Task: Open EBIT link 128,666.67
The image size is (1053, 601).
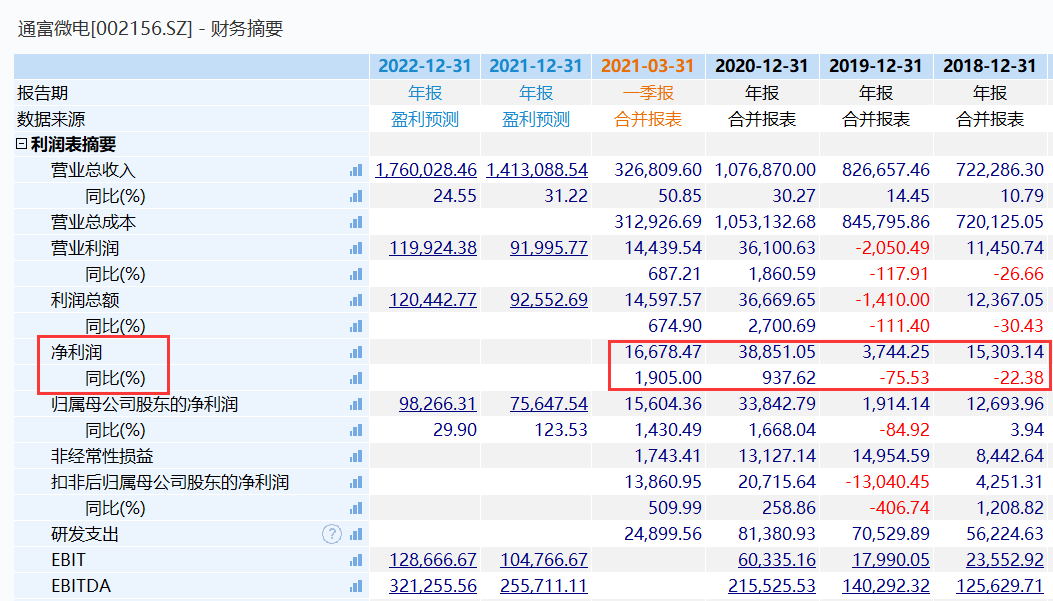Action: point(432,560)
